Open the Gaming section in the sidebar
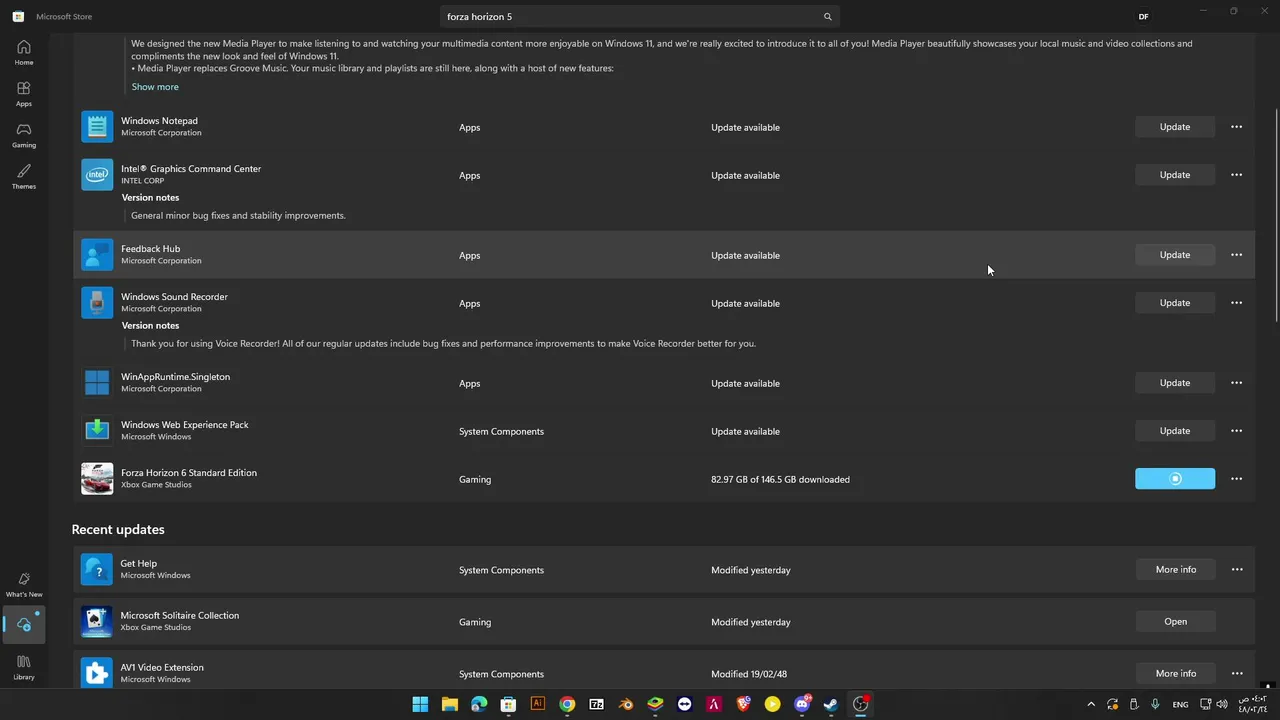The image size is (1280, 720). point(24,135)
